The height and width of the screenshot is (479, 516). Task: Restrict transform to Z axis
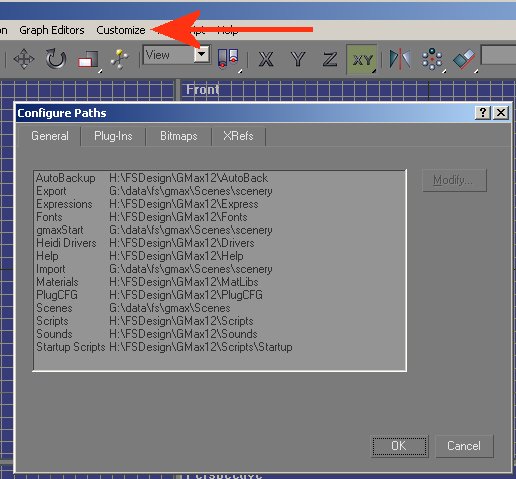click(329, 60)
